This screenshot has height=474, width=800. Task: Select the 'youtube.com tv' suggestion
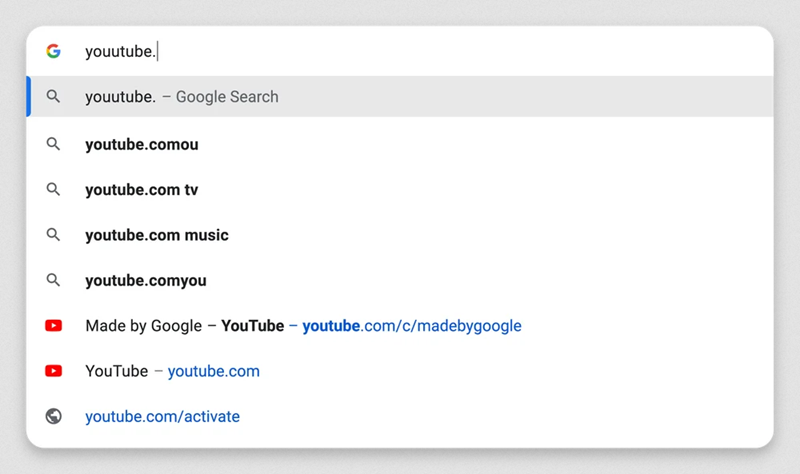142,190
